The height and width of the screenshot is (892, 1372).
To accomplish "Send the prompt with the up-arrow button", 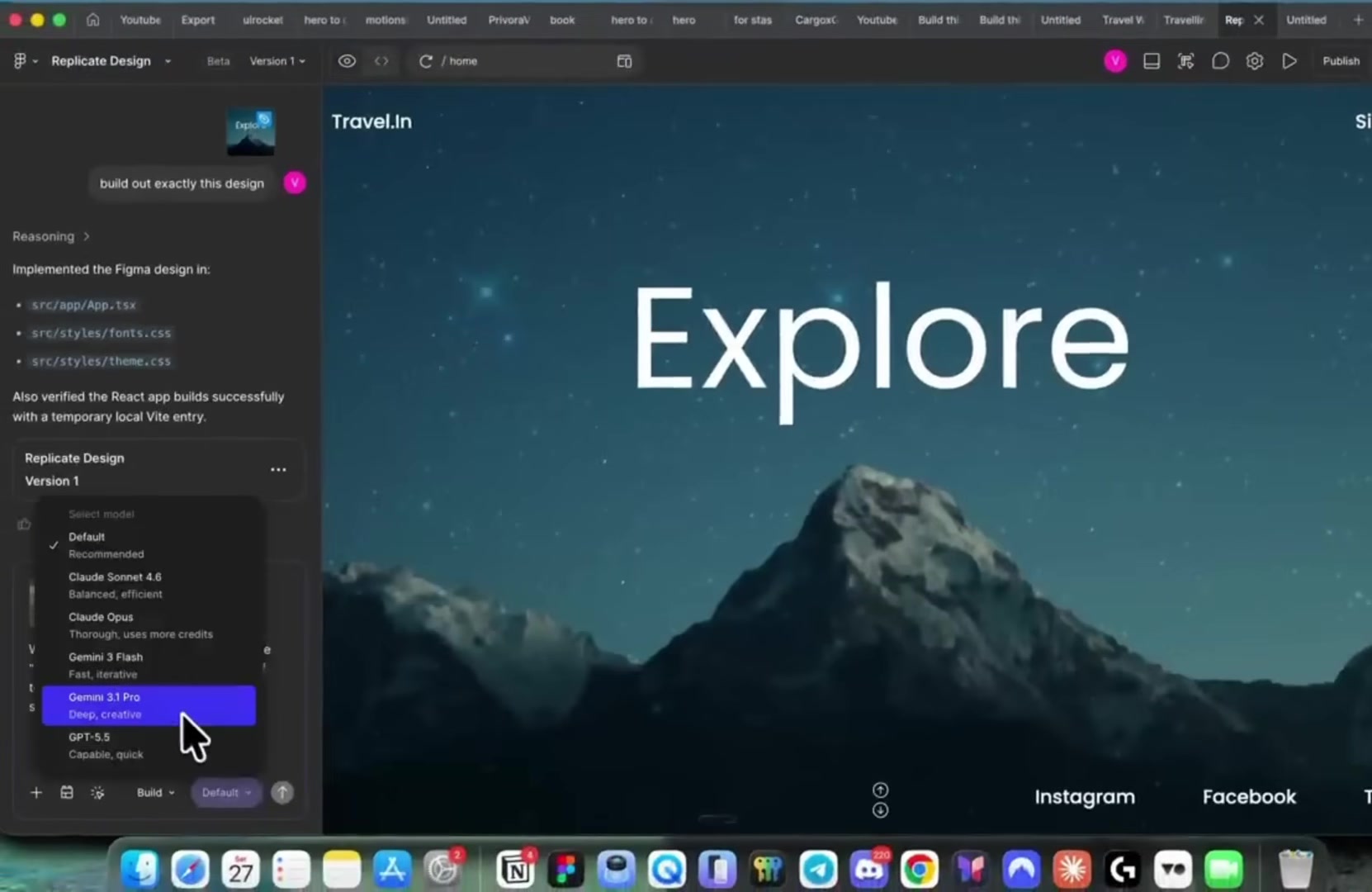I will [x=282, y=793].
